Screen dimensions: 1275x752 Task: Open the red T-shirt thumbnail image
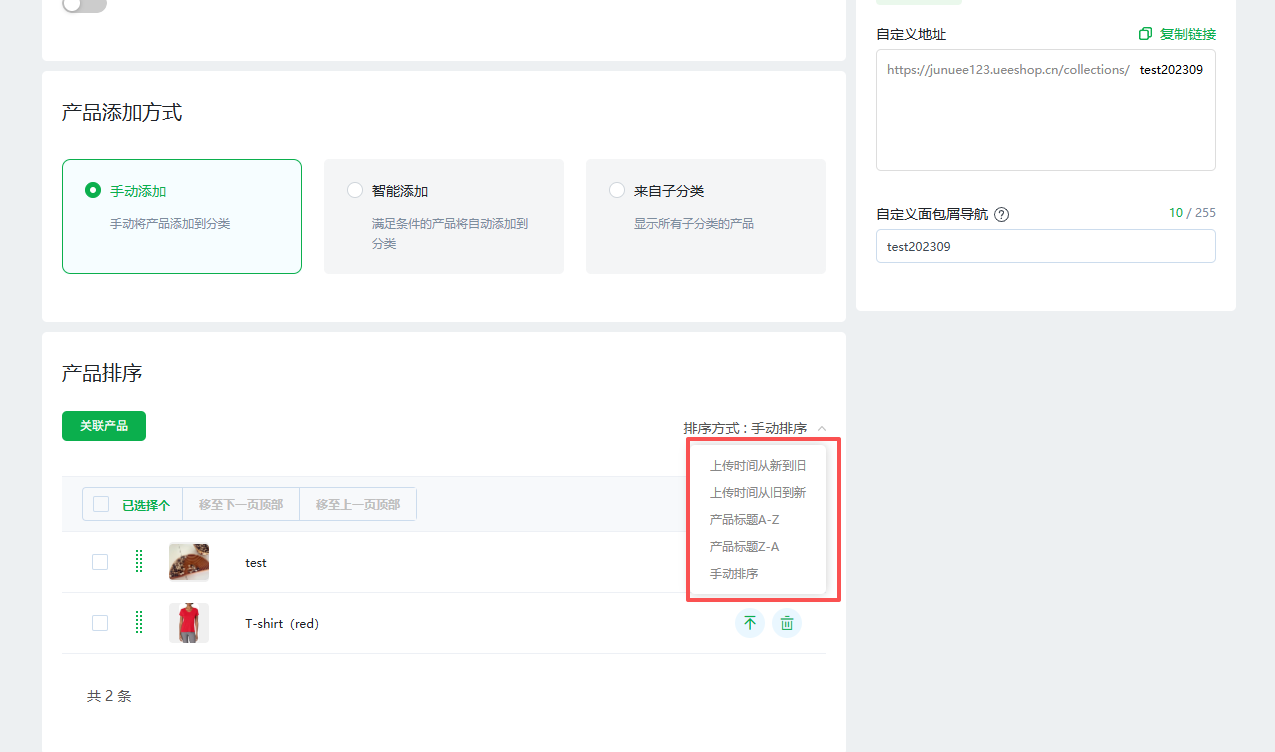click(x=189, y=623)
